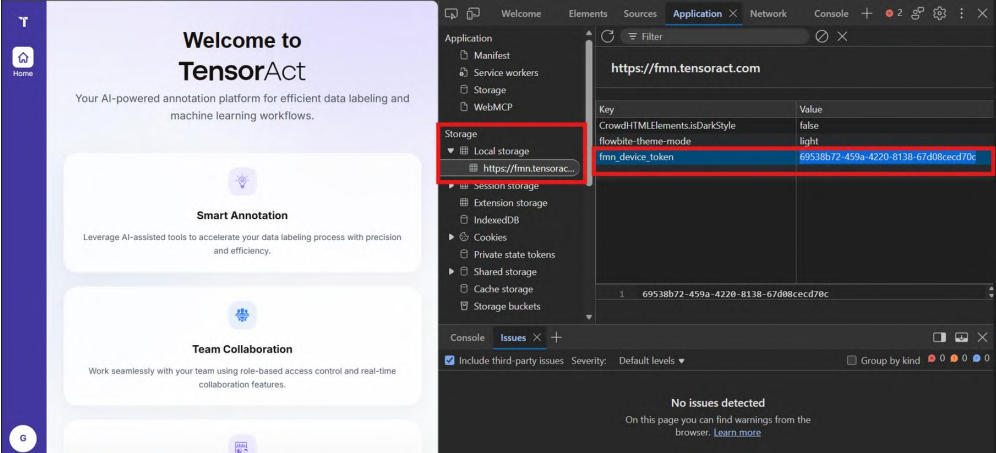Image resolution: width=996 pixels, height=453 pixels.
Task: Toggle drawer sidebar layout icon
Action: tap(939, 337)
